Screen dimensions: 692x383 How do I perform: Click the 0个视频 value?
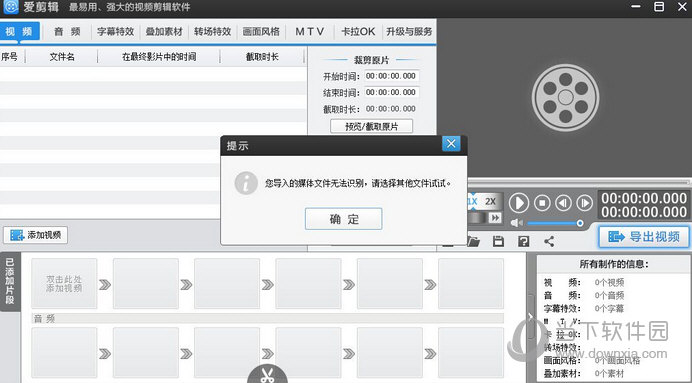coord(609,282)
